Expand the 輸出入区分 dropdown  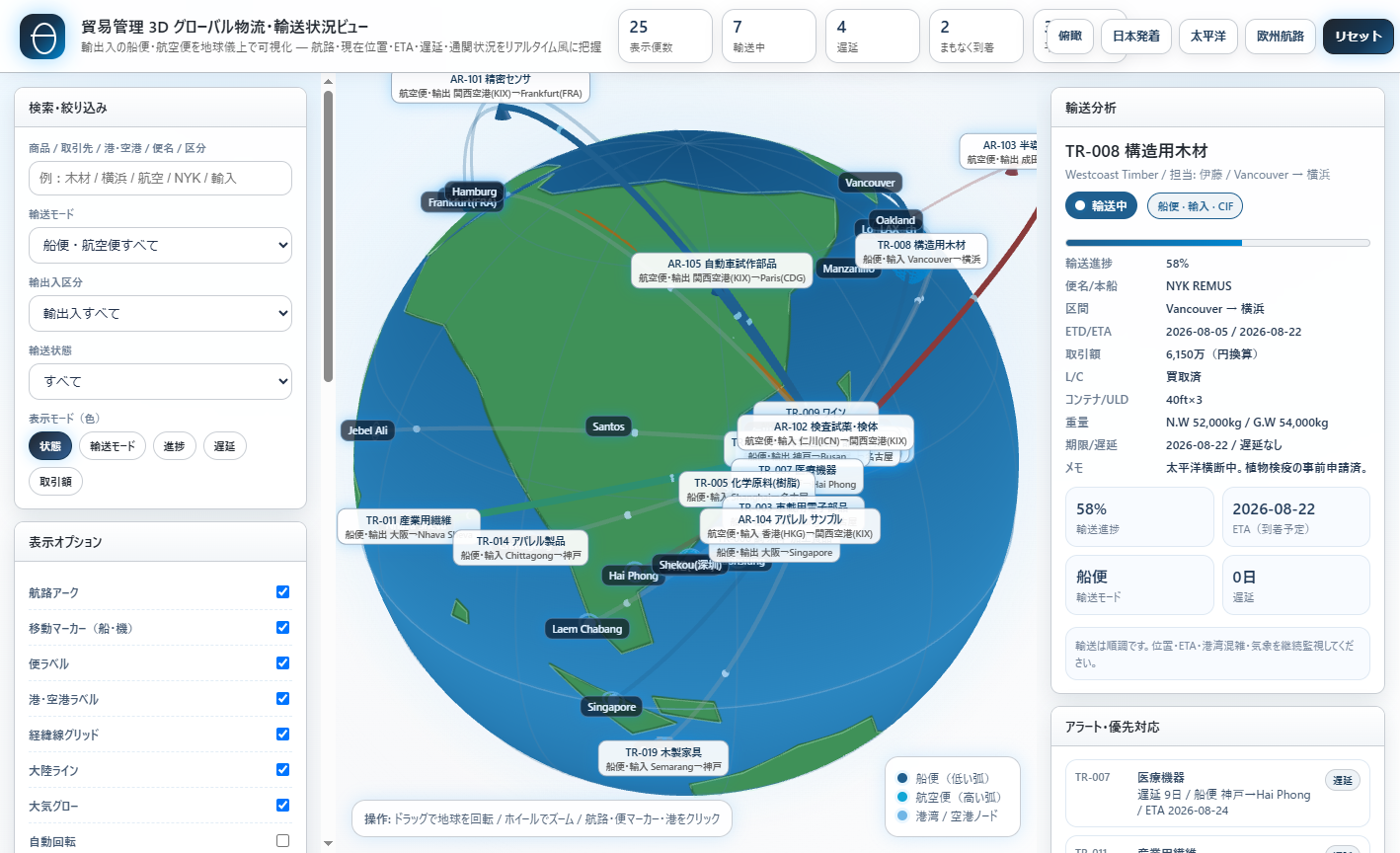pos(160,313)
